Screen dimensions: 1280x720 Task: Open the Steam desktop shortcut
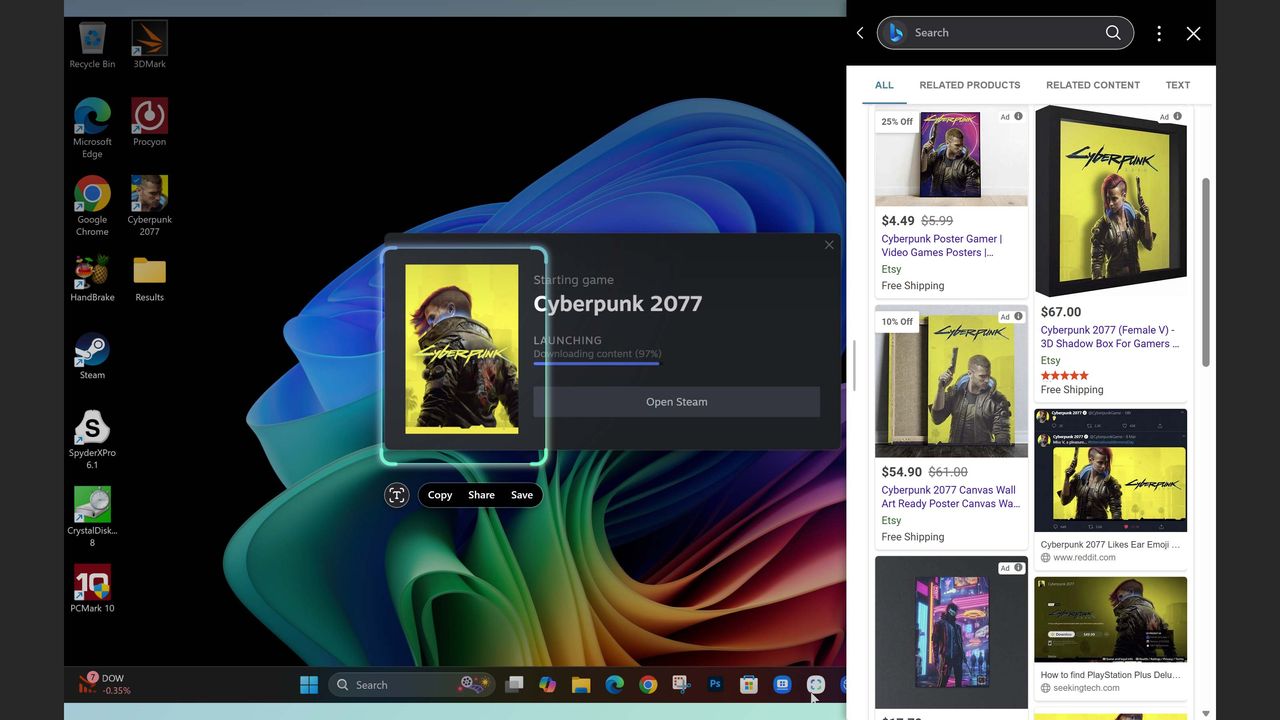tap(92, 356)
